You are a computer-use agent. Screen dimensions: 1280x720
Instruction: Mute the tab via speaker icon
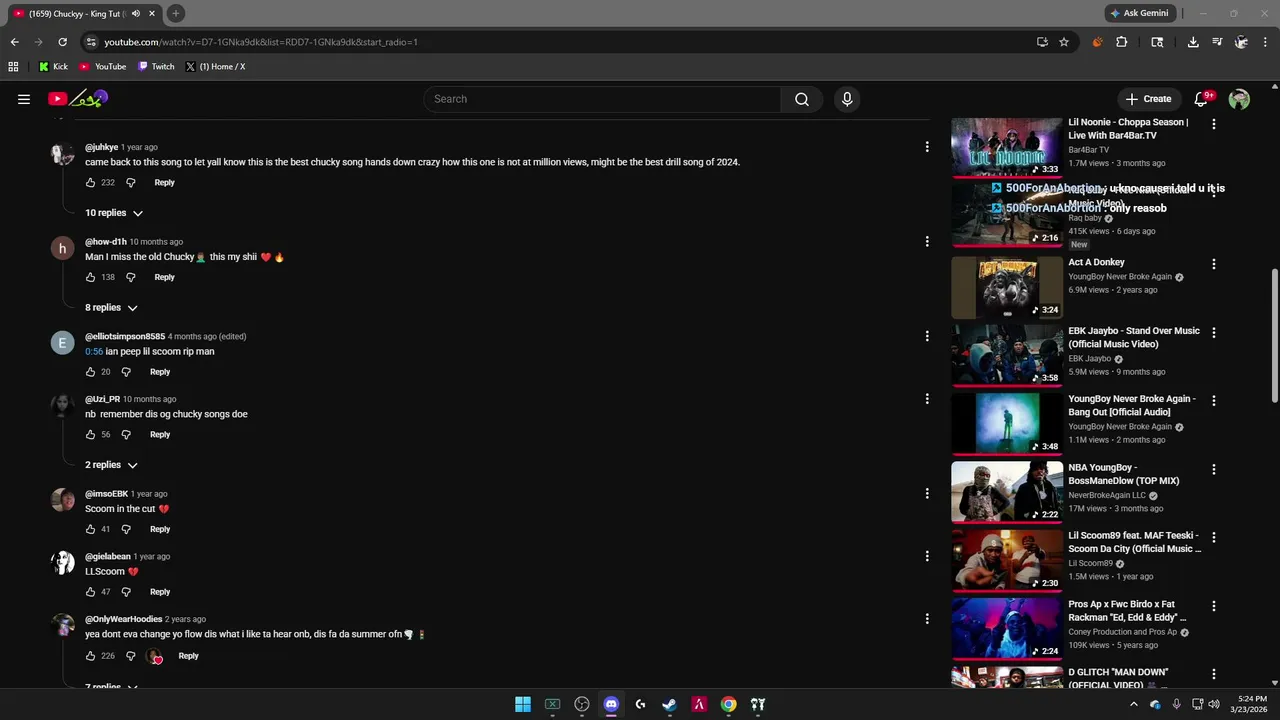pos(136,13)
